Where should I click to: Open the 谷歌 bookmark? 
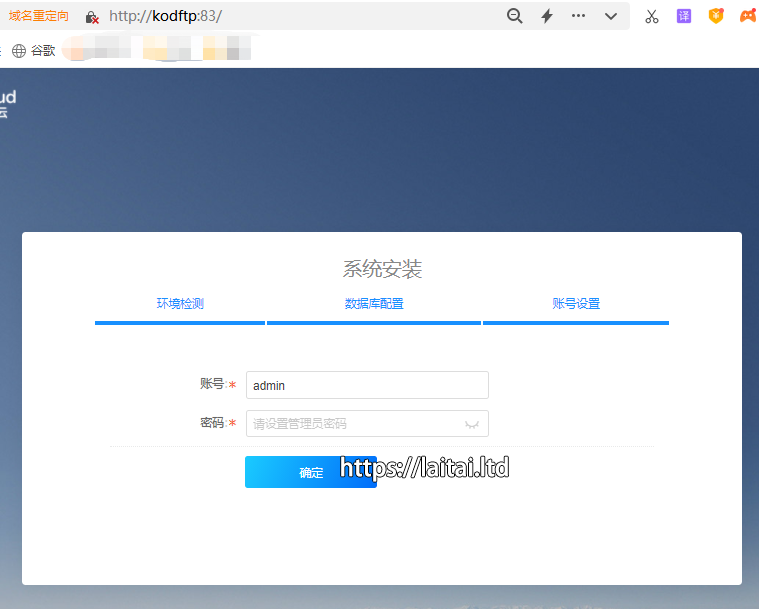[x=34, y=50]
